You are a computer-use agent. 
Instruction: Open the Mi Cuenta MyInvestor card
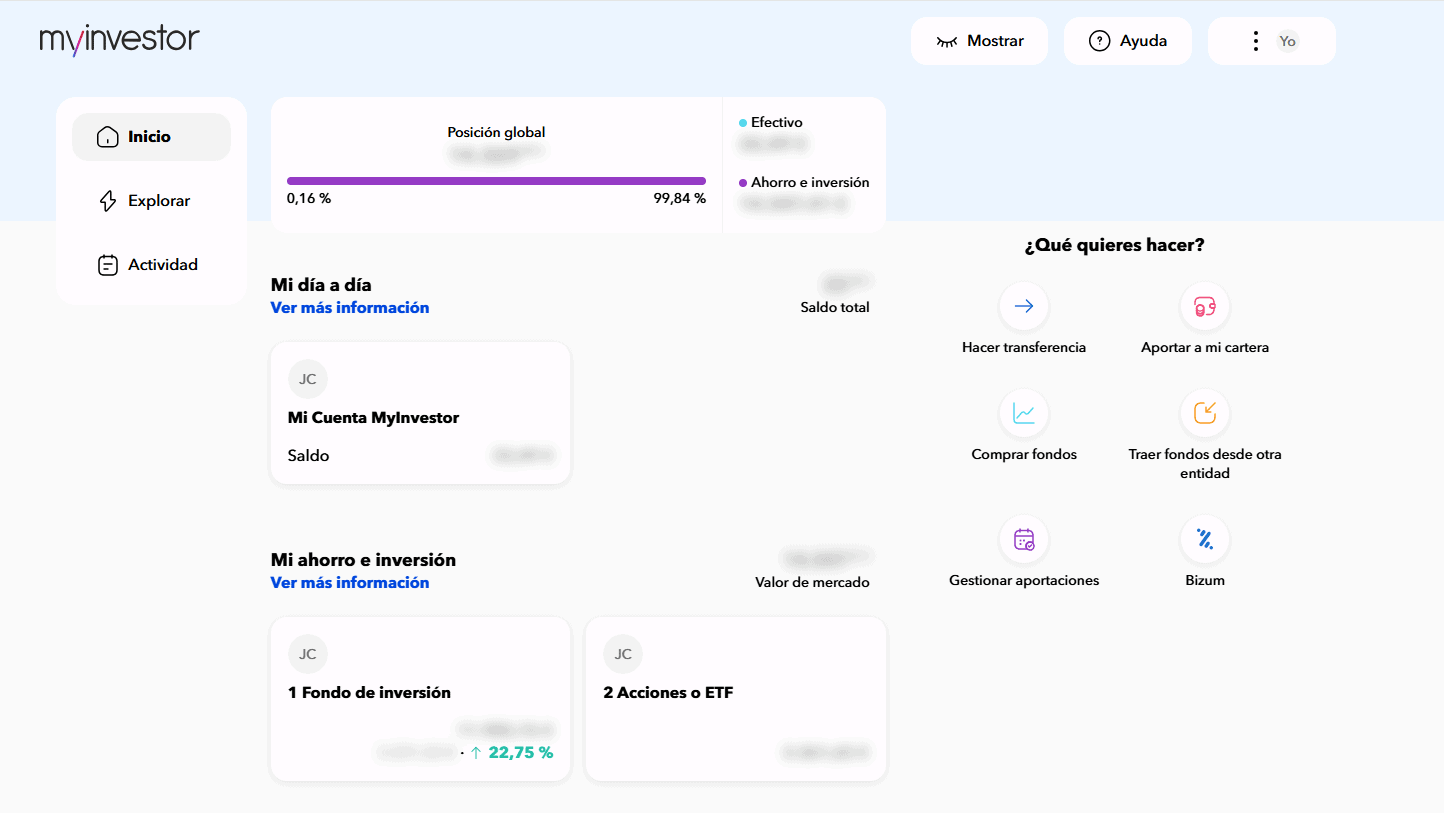point(421,413)
